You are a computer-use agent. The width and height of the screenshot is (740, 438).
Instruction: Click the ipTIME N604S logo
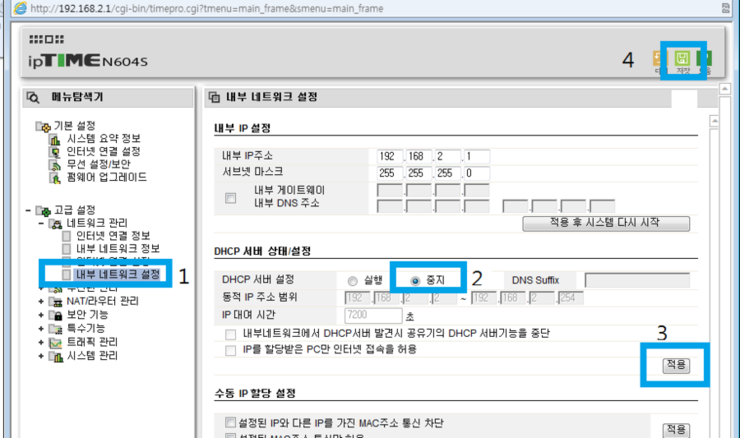[x=88, y=61]
